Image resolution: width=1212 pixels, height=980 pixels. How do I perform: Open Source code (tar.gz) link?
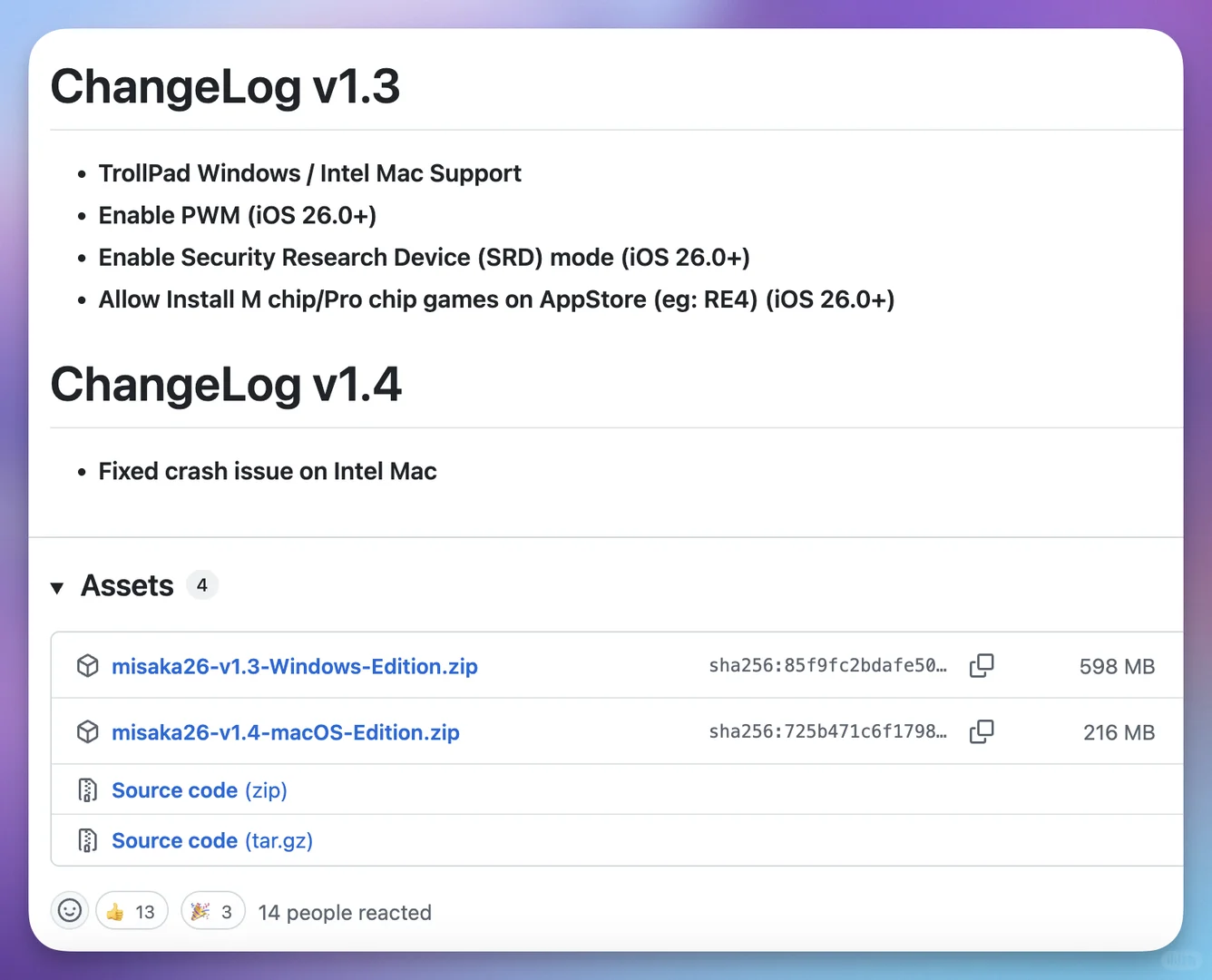click(x=211, y=840)
